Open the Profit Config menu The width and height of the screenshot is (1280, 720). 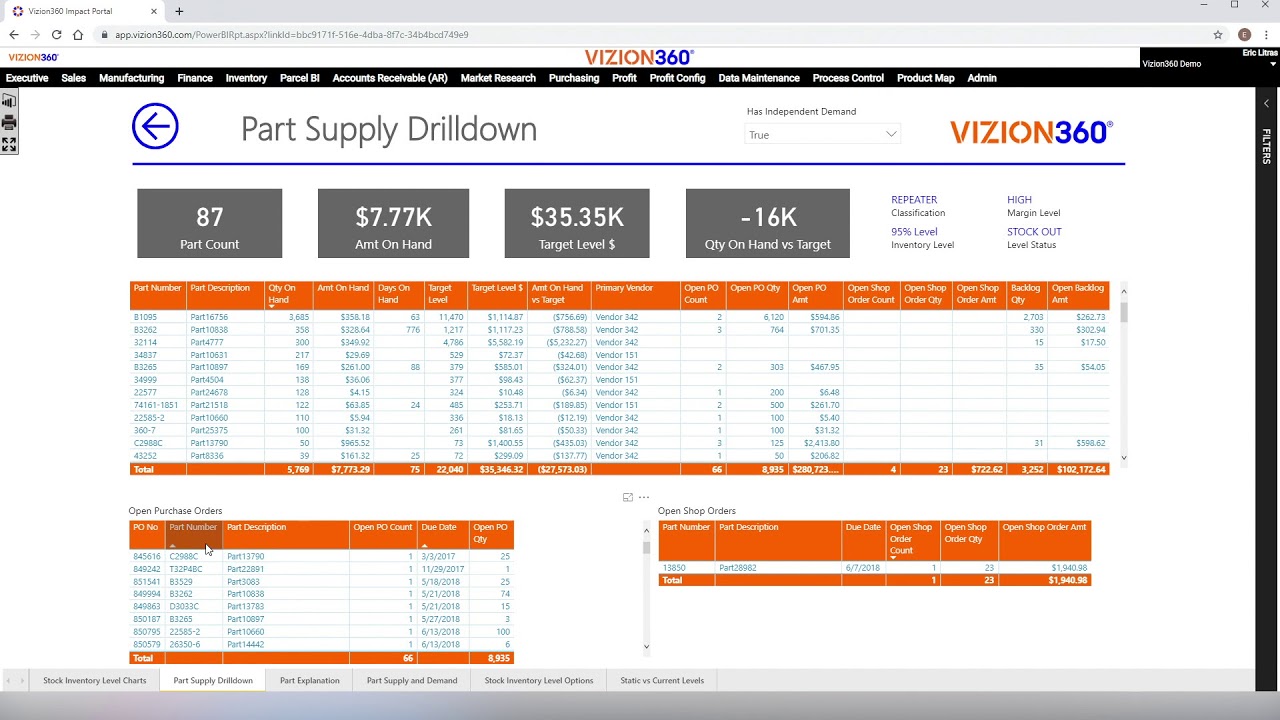click(x=677, y=78)
